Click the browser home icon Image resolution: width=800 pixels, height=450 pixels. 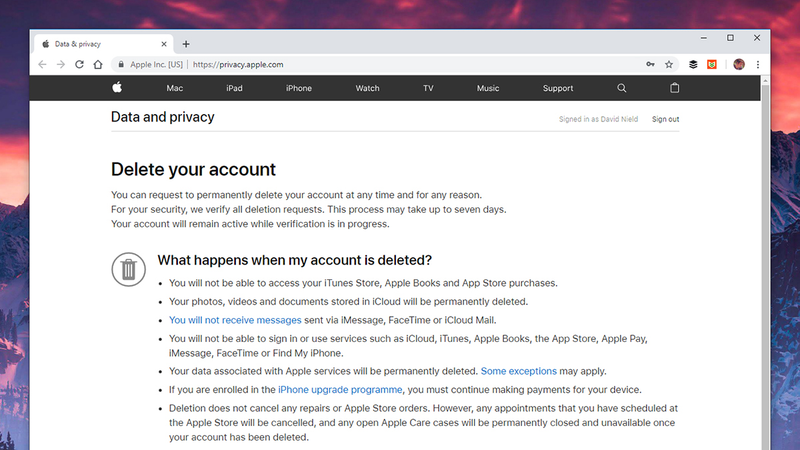98,64
